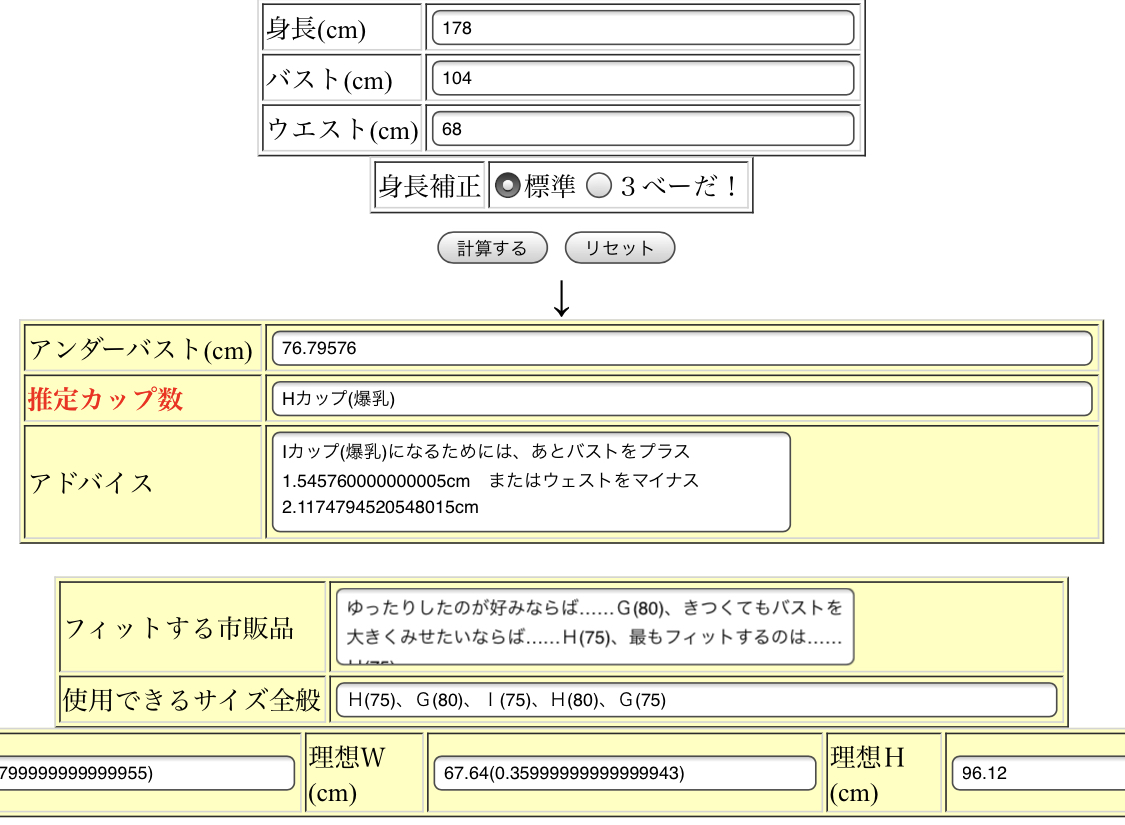Click the フィットする市販品 label cell
The image size is (1125, 825).
180,628
